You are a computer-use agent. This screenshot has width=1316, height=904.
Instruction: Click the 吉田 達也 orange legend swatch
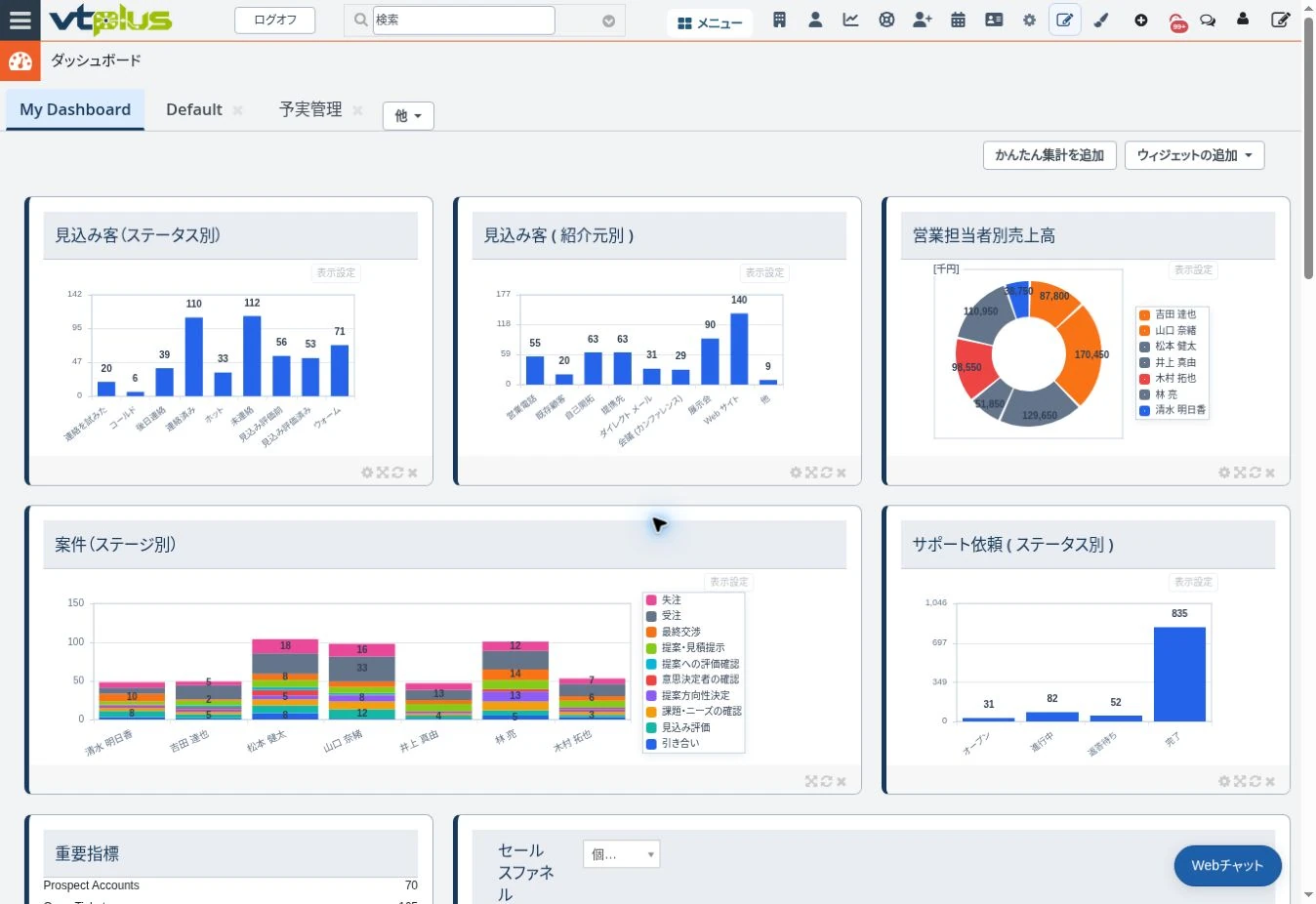tap(1144, 315)
